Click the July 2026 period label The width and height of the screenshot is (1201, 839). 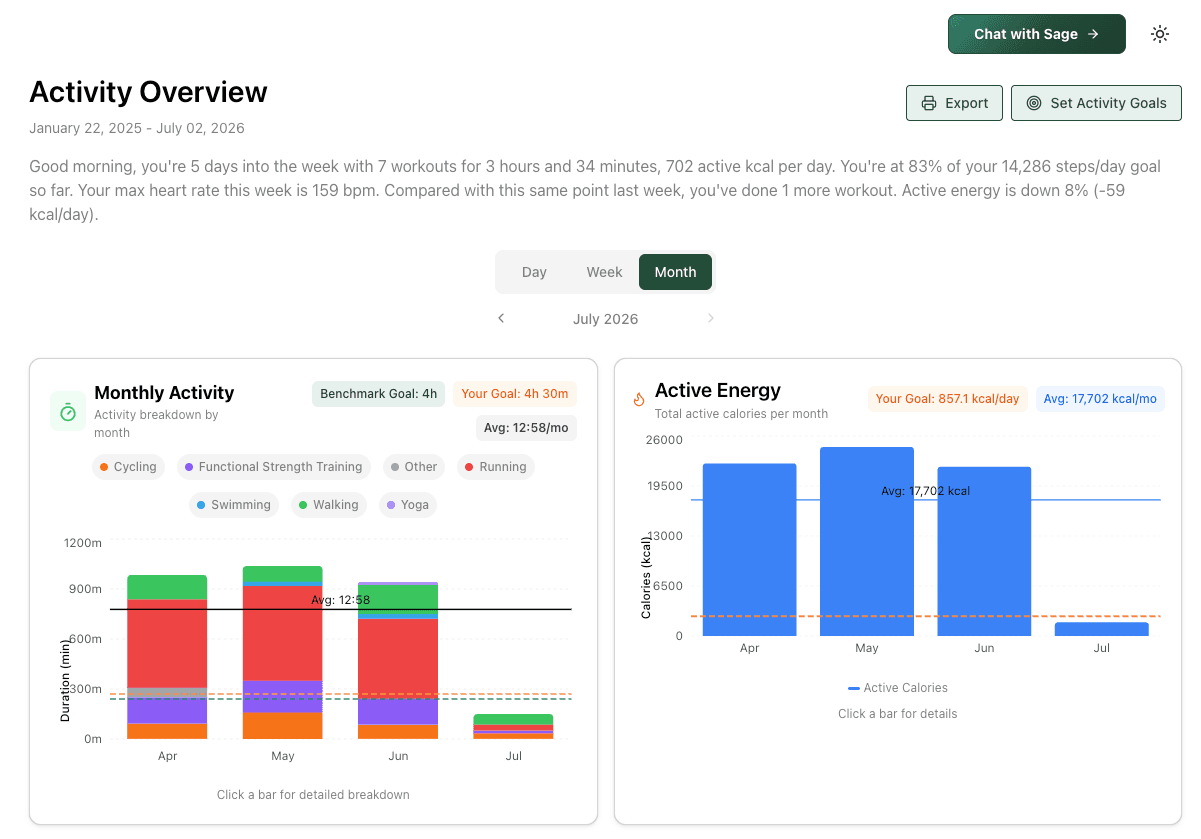tap(605, 319)
